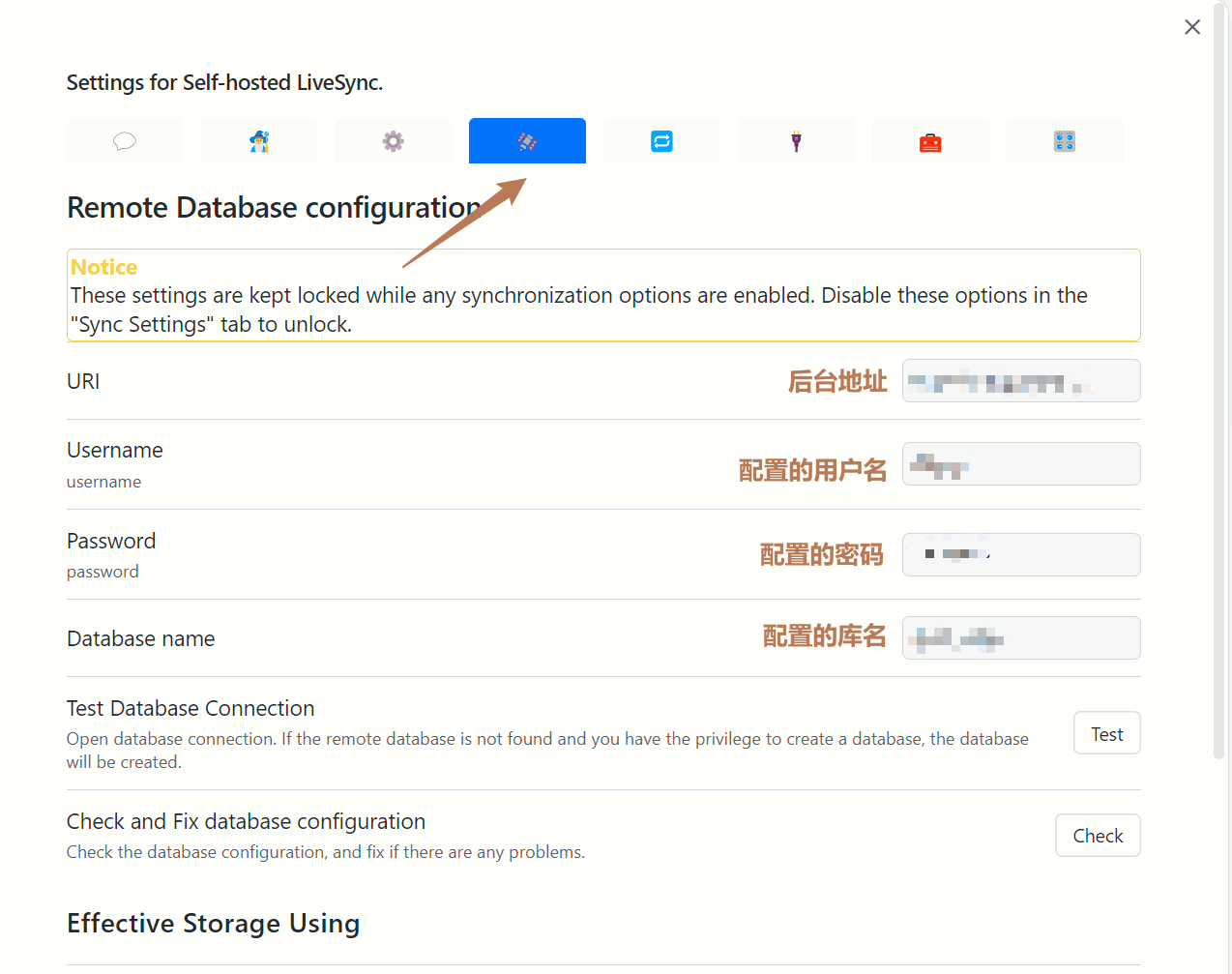This screenshot has height=974, width=1232.
Task: Click the Database name input field
Action: click(1021, 638)
